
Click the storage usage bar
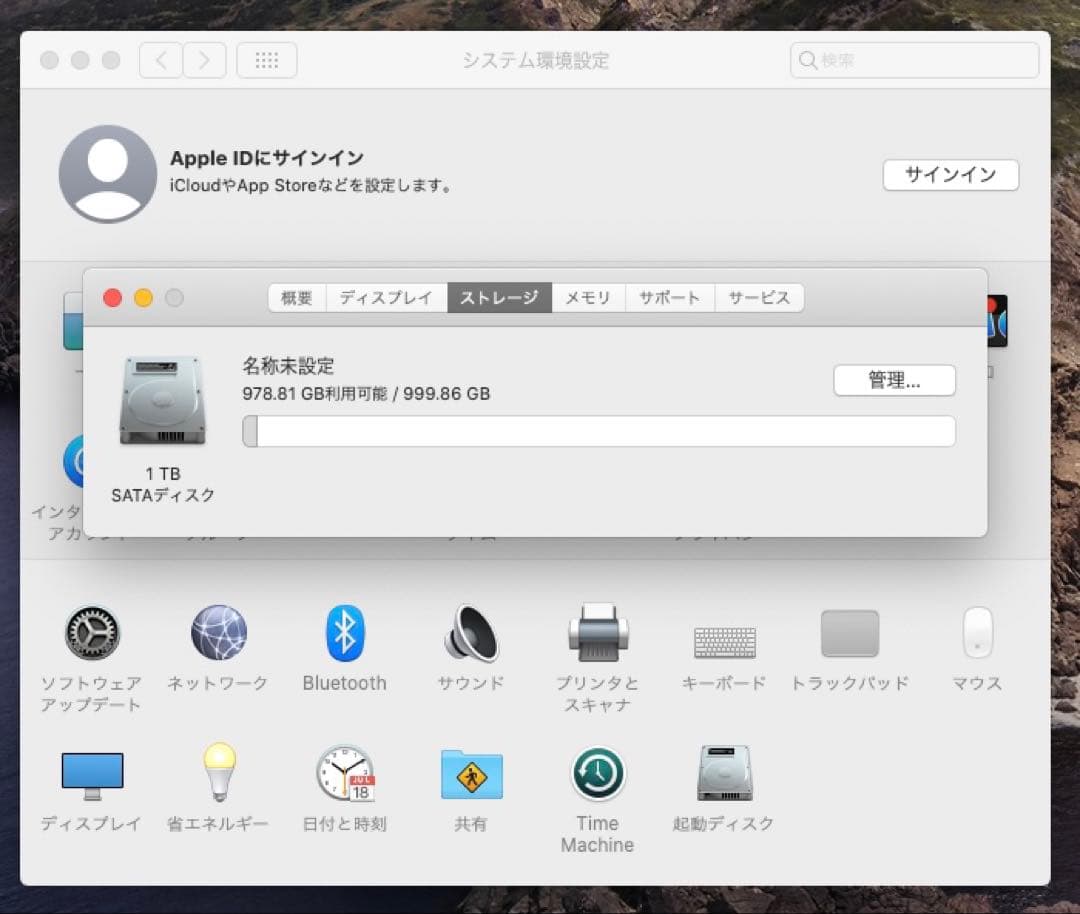pyautogui.click(x=597, y=431)
